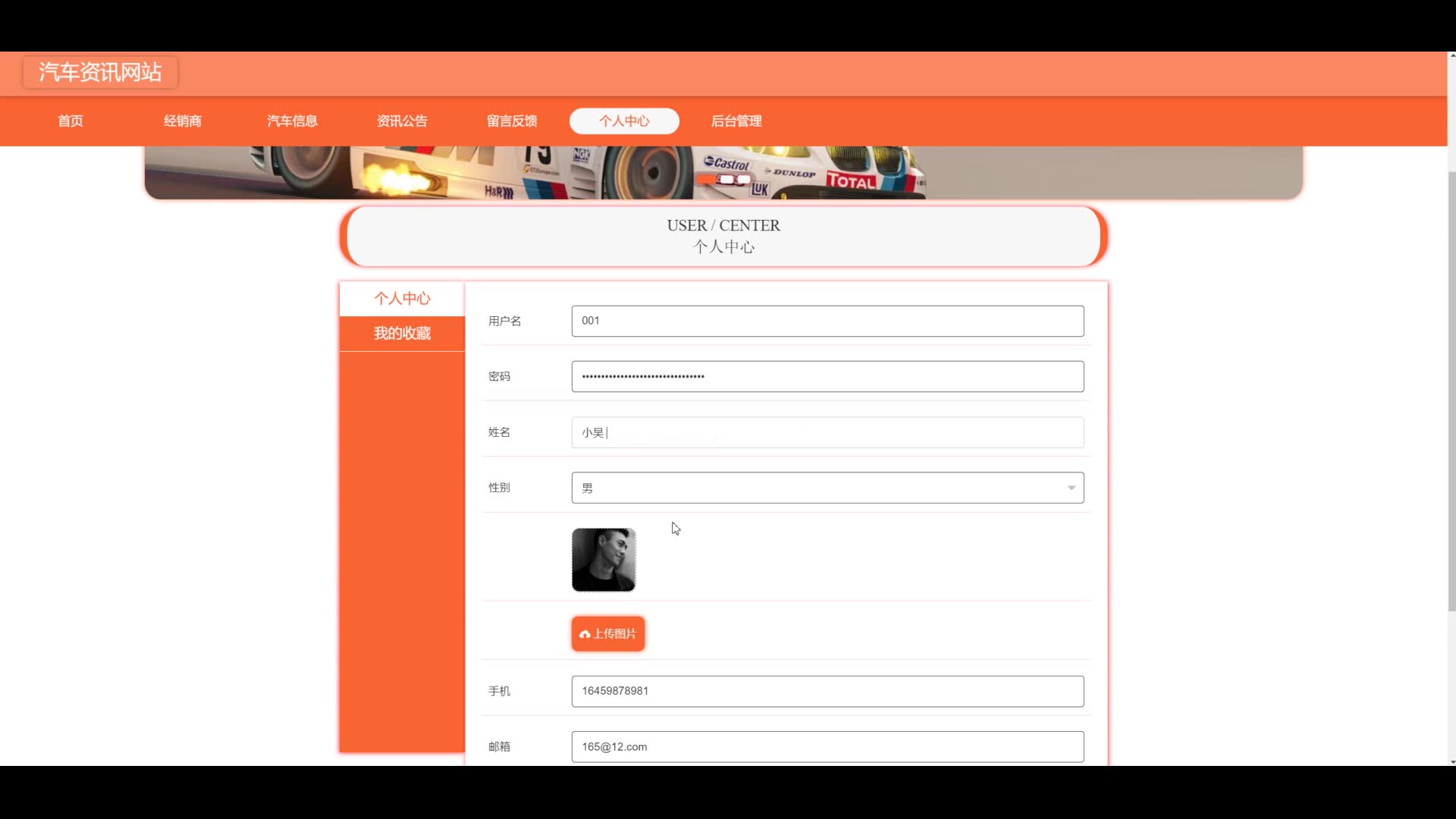Click the 密码 field label
1456x819 pixels.
pyautogui.click(x=499, y=377)
